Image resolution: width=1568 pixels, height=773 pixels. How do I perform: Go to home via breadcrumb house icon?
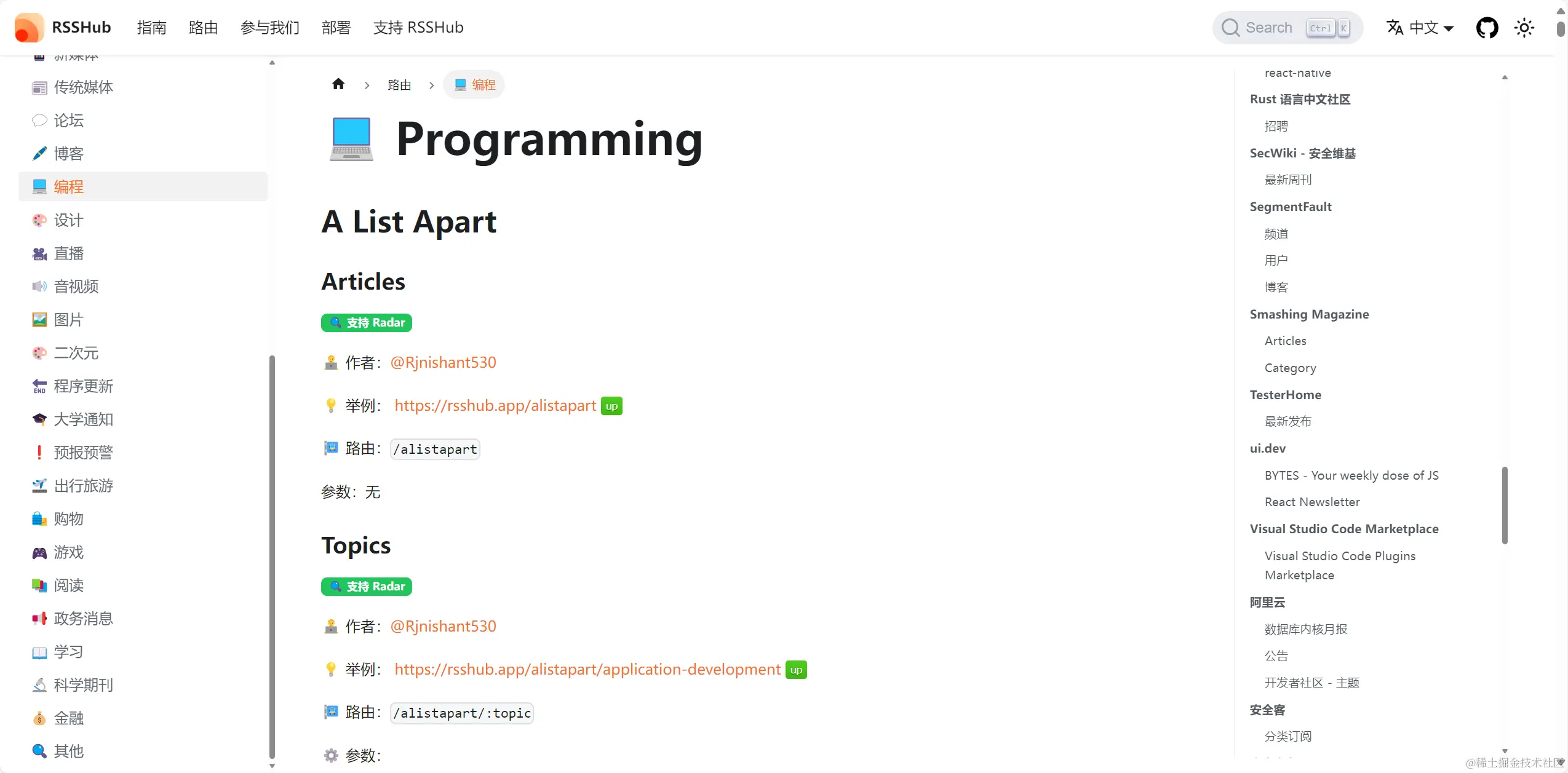(x=338, y=84)
